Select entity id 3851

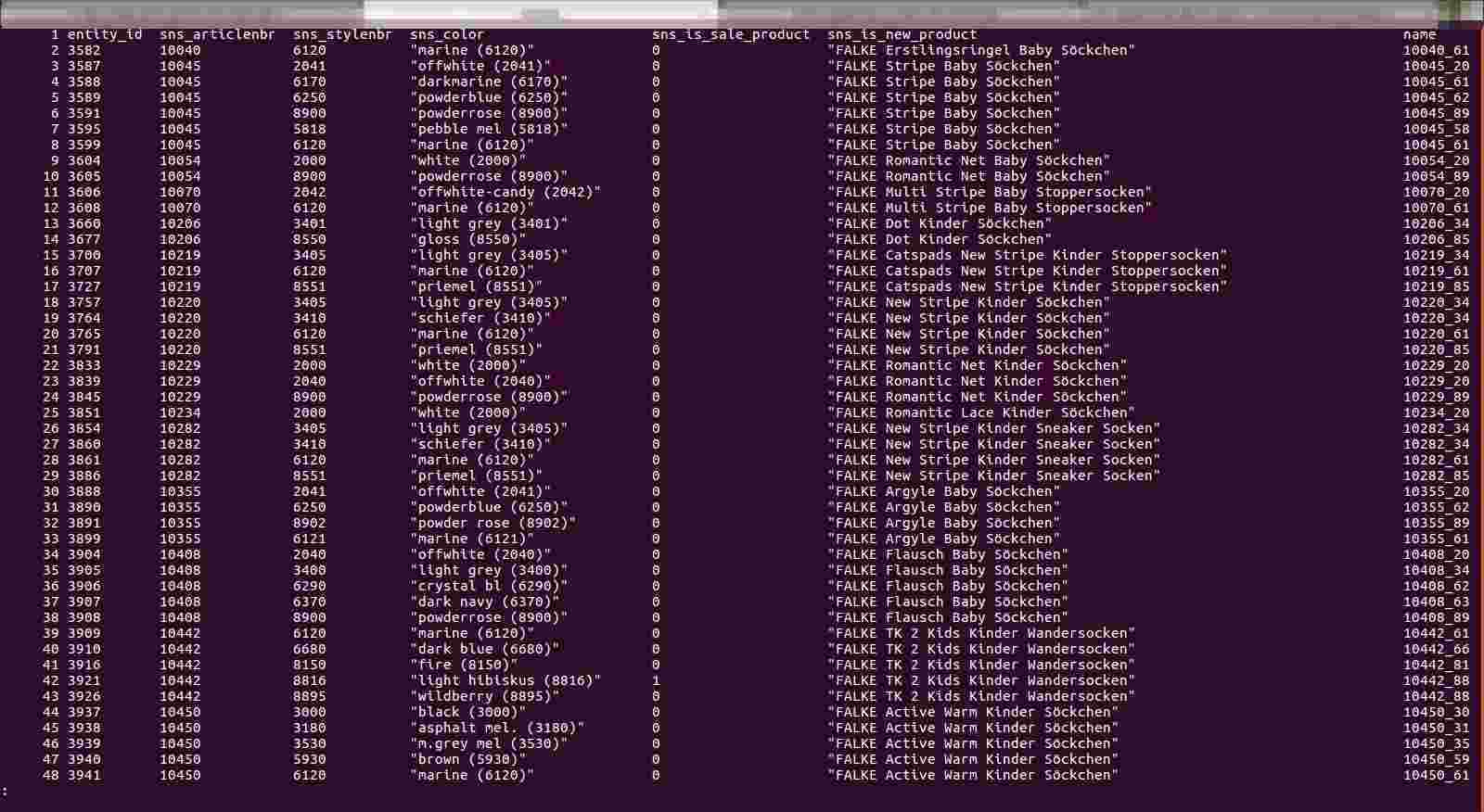[83, 412]
